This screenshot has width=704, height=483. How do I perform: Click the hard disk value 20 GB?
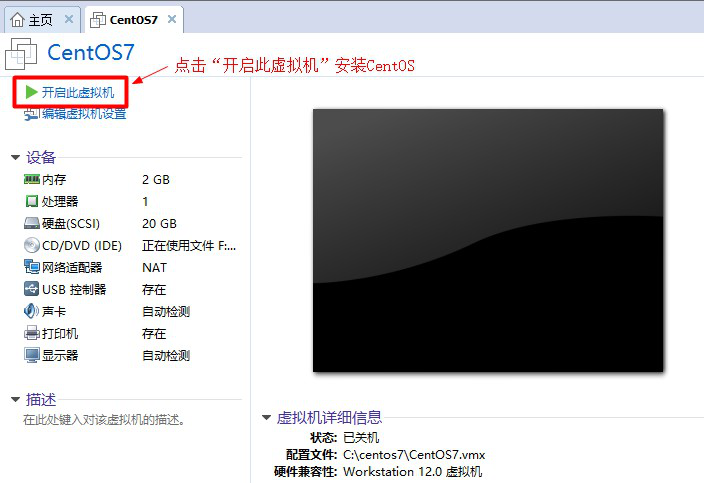pyautogui.click(x=159, y=224)
